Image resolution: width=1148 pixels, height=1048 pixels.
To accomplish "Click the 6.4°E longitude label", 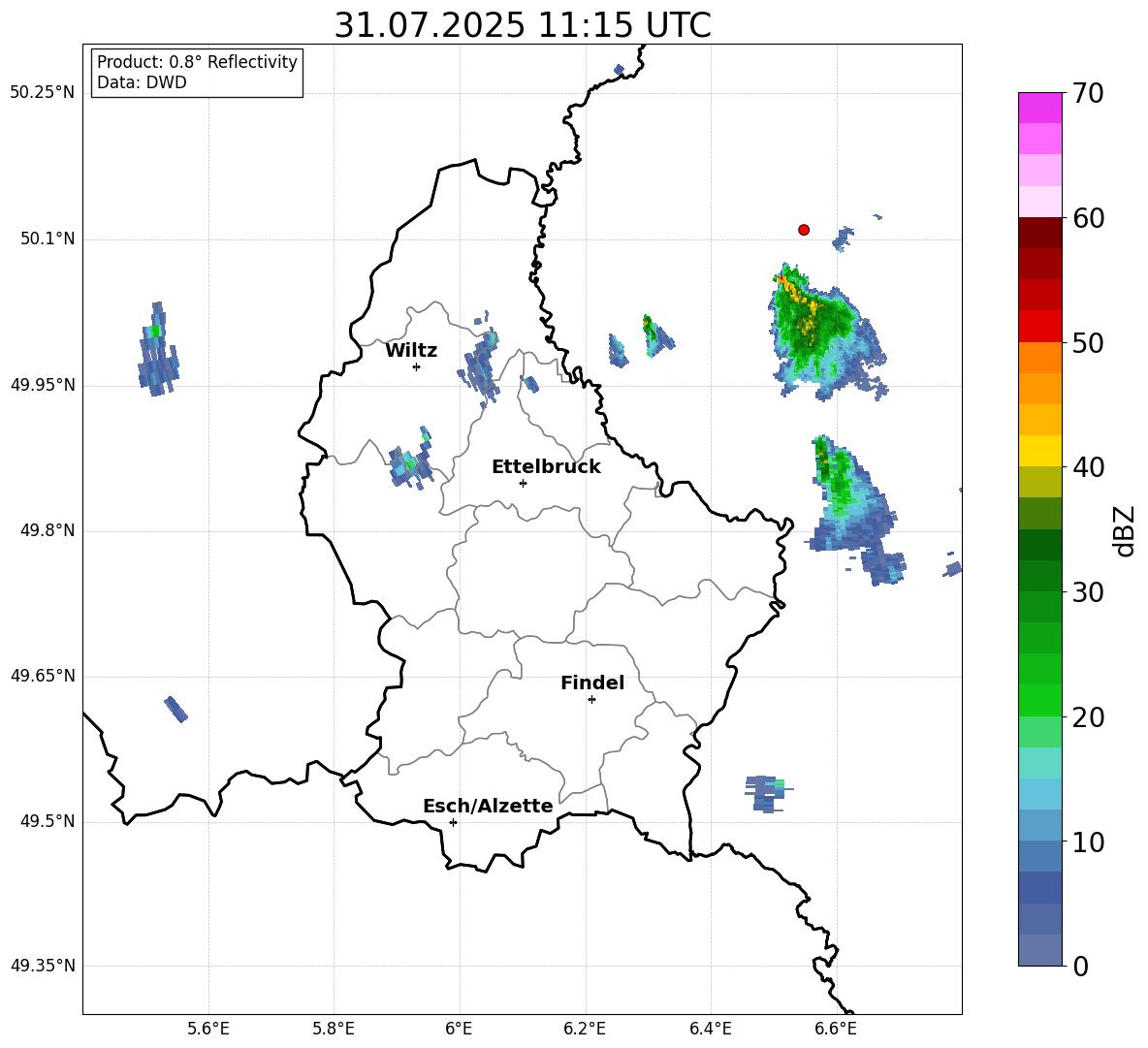I will (x=711, y=1029).
